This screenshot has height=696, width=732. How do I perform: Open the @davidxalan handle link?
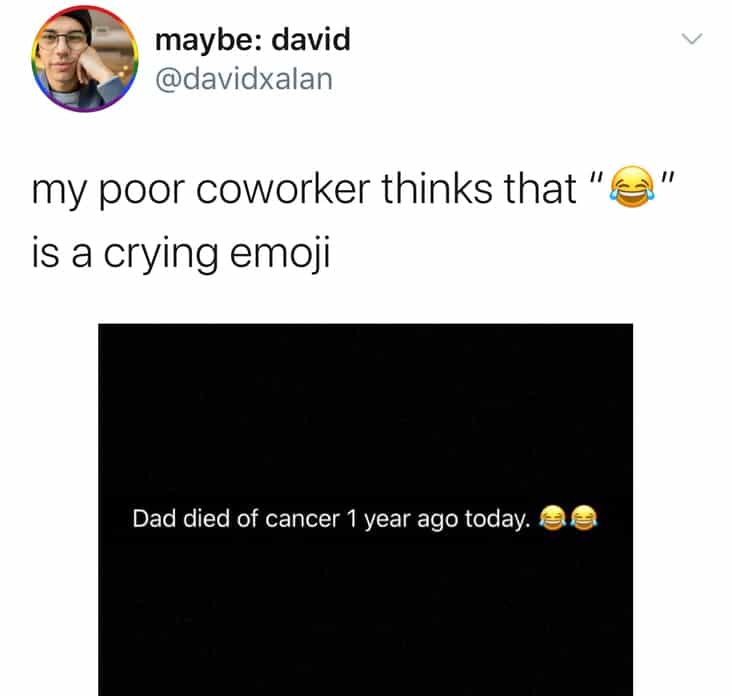(x=244, y=79)
